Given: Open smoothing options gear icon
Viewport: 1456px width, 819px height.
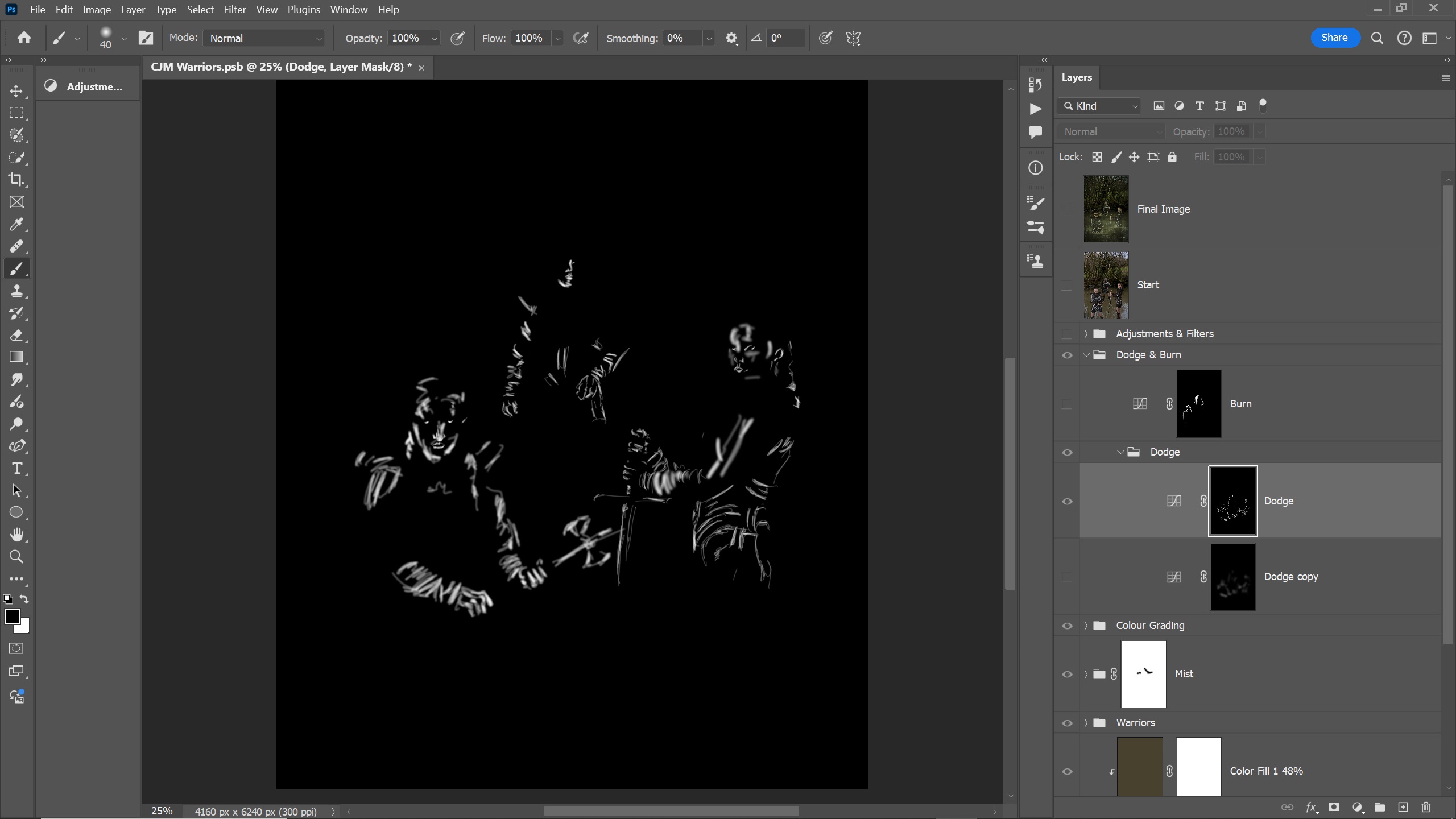Looking at the screenshot, I should [731, 38].
